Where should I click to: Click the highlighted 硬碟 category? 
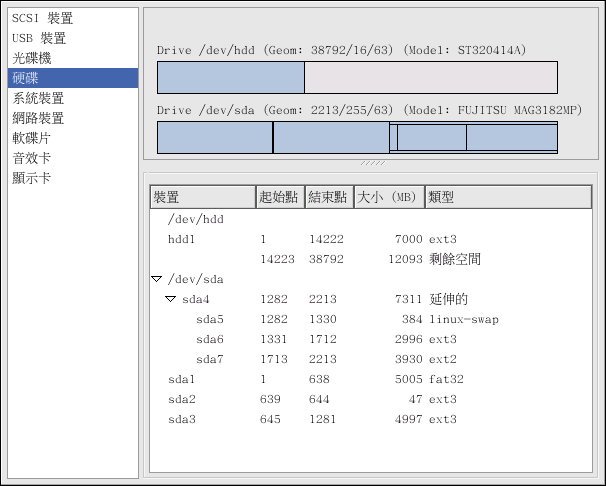26,78
